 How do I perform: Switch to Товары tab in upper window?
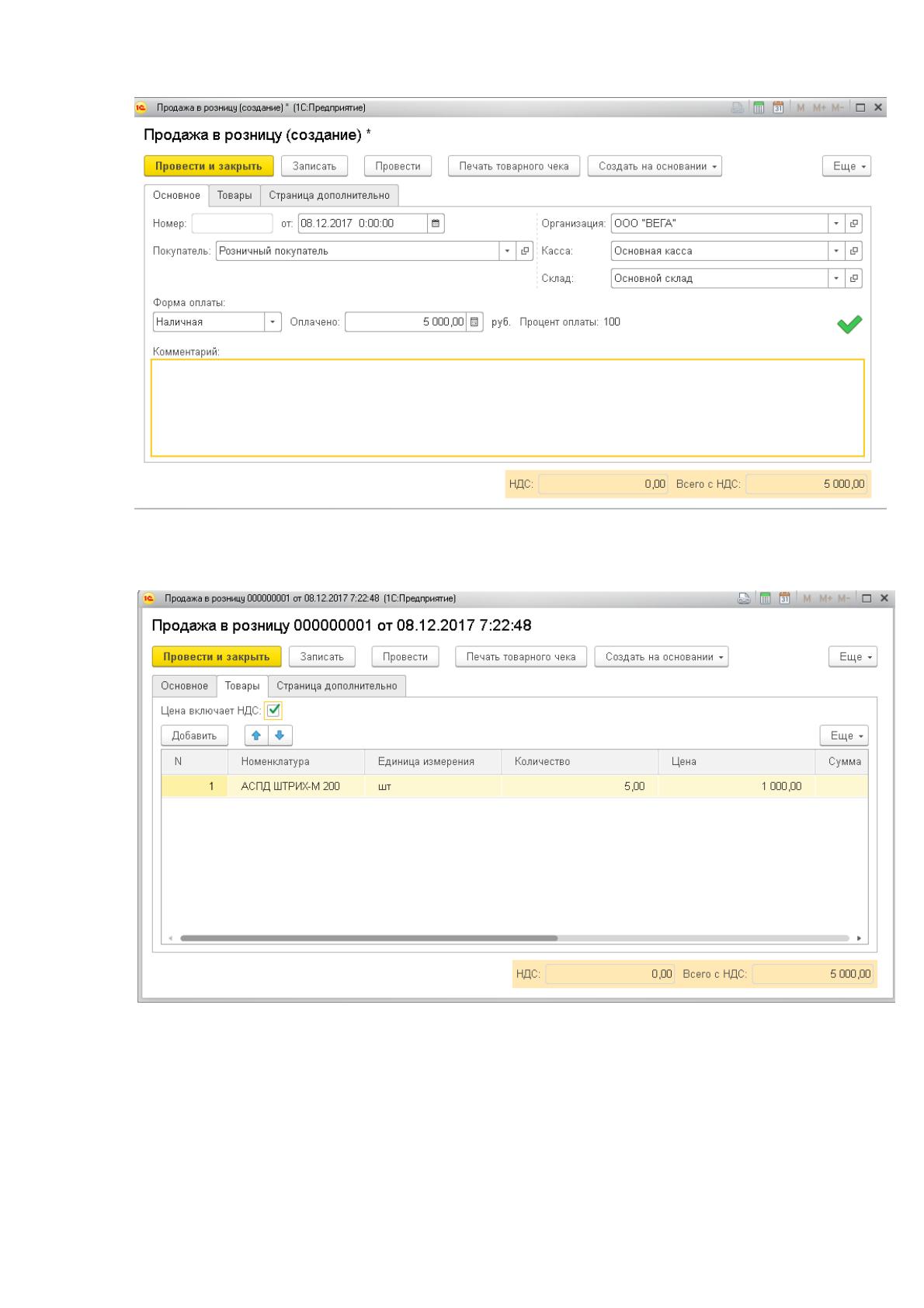(234, 196)
